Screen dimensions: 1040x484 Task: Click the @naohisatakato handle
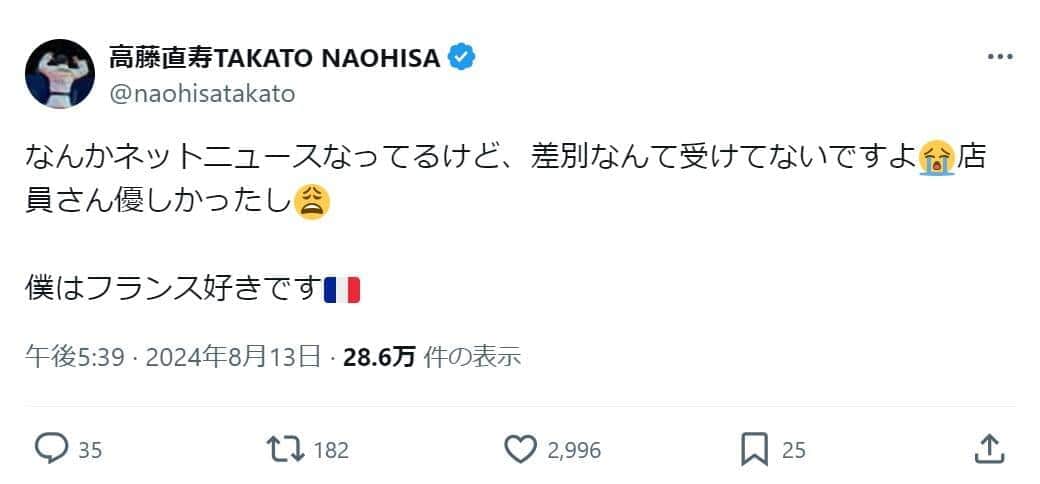tap(202, 93)
